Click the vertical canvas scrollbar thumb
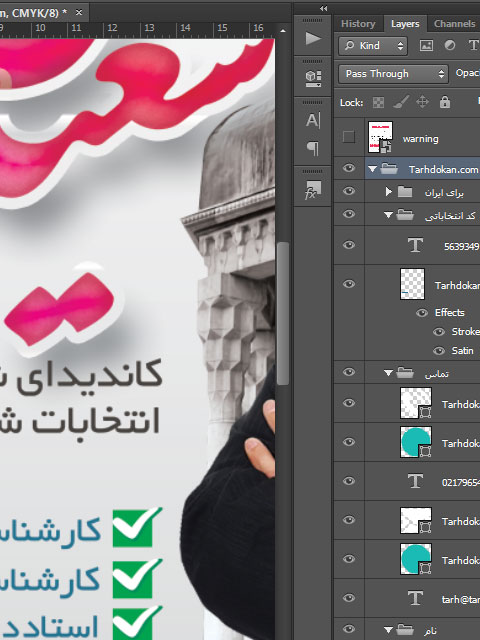The height and width of the screenshot is (640, 480). tap(282, 313)
